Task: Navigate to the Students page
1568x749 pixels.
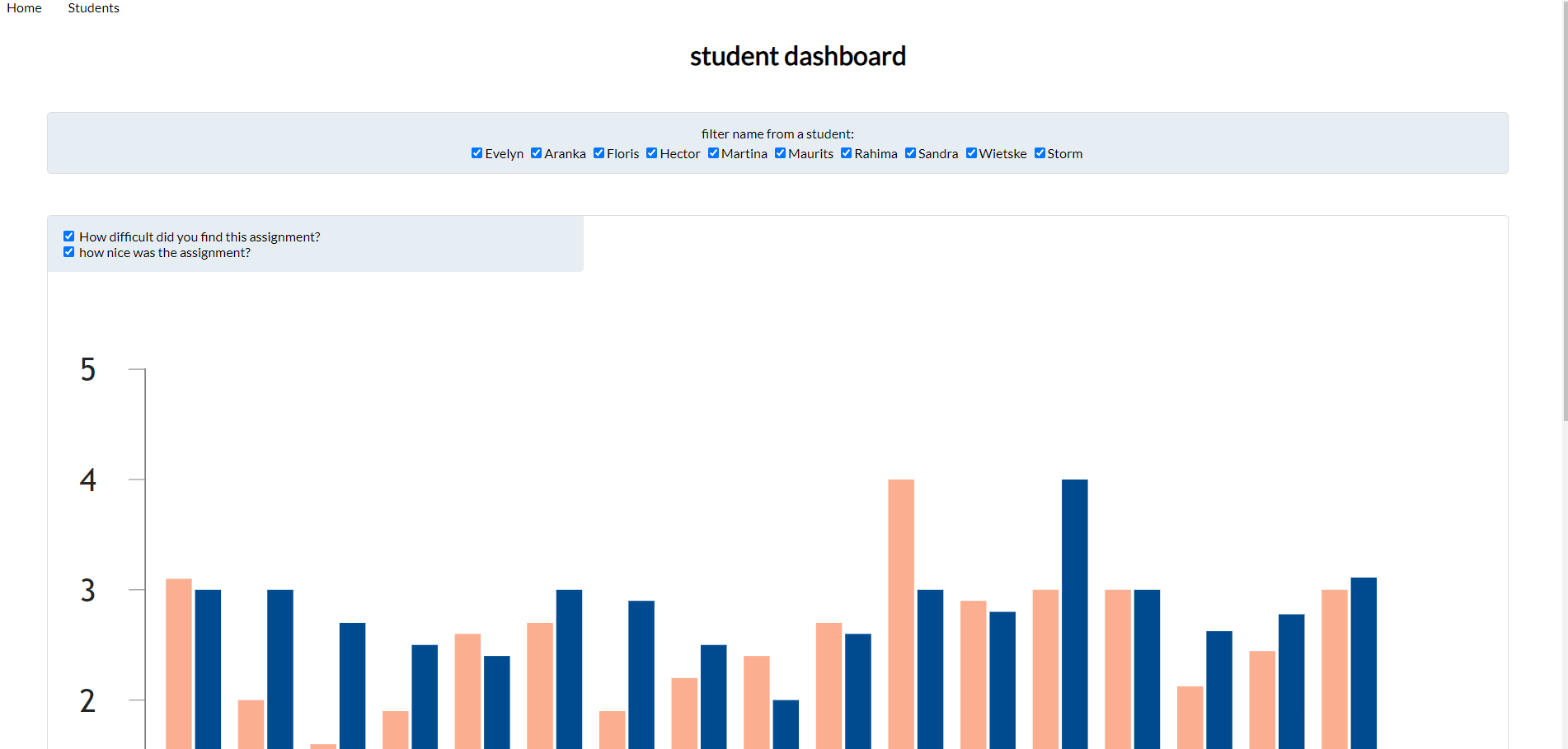Action: pos(93,8)
